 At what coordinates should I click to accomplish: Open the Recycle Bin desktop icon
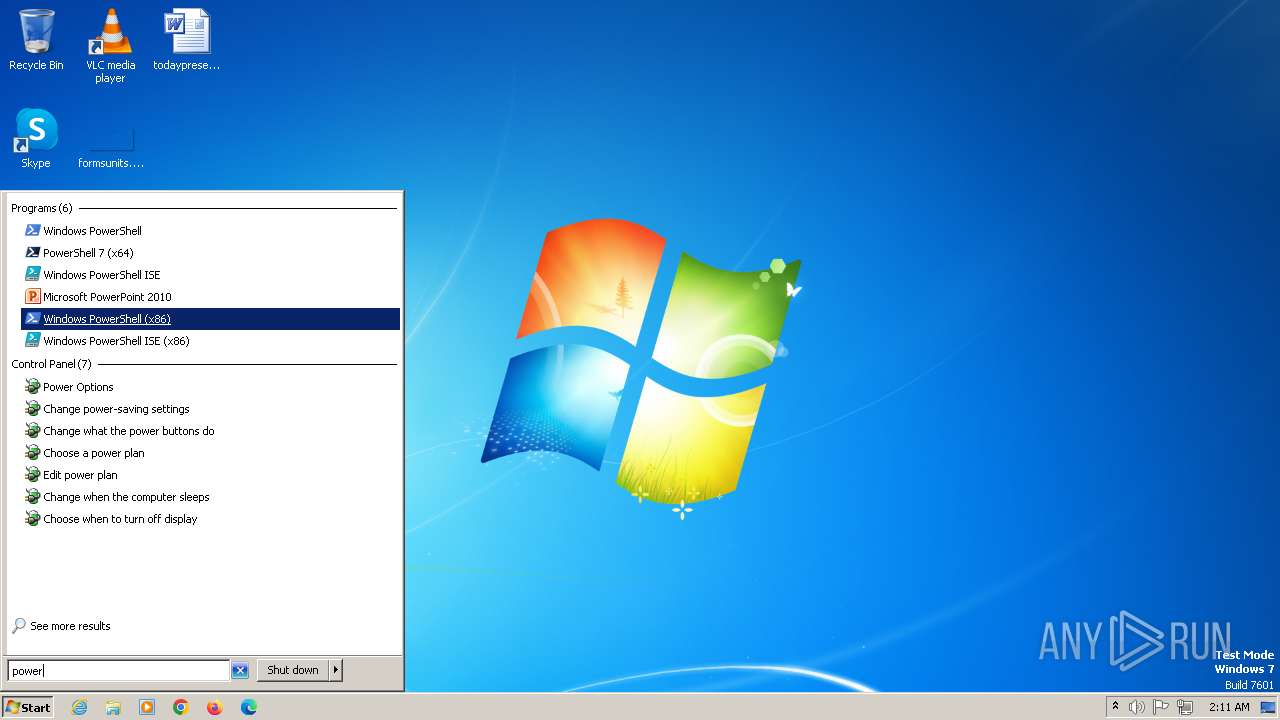point(36,40)
